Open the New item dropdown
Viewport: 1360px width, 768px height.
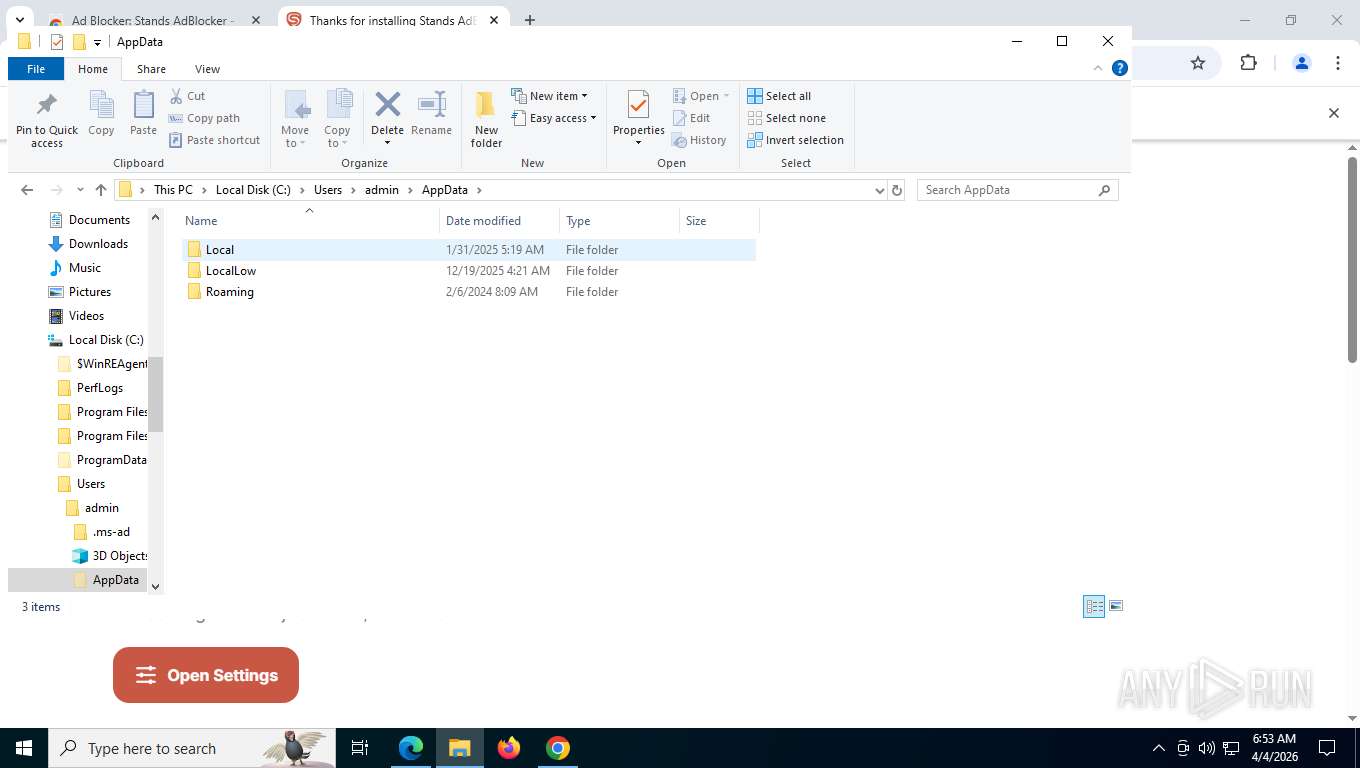549,96
